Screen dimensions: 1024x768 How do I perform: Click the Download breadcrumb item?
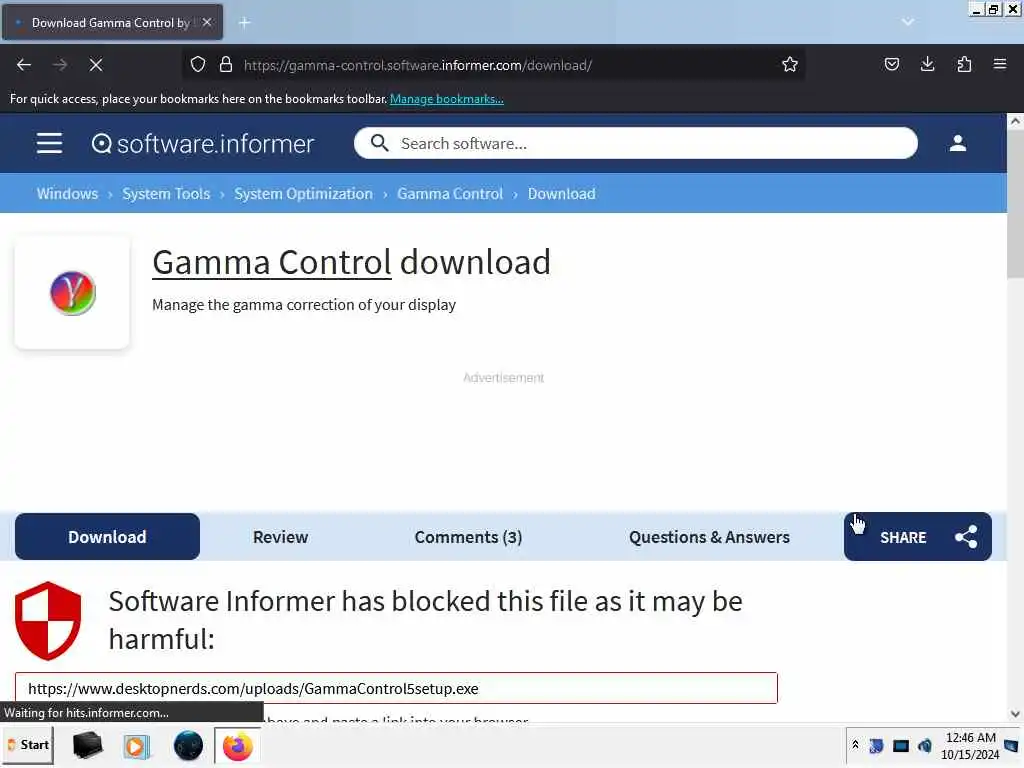[562, 194]
